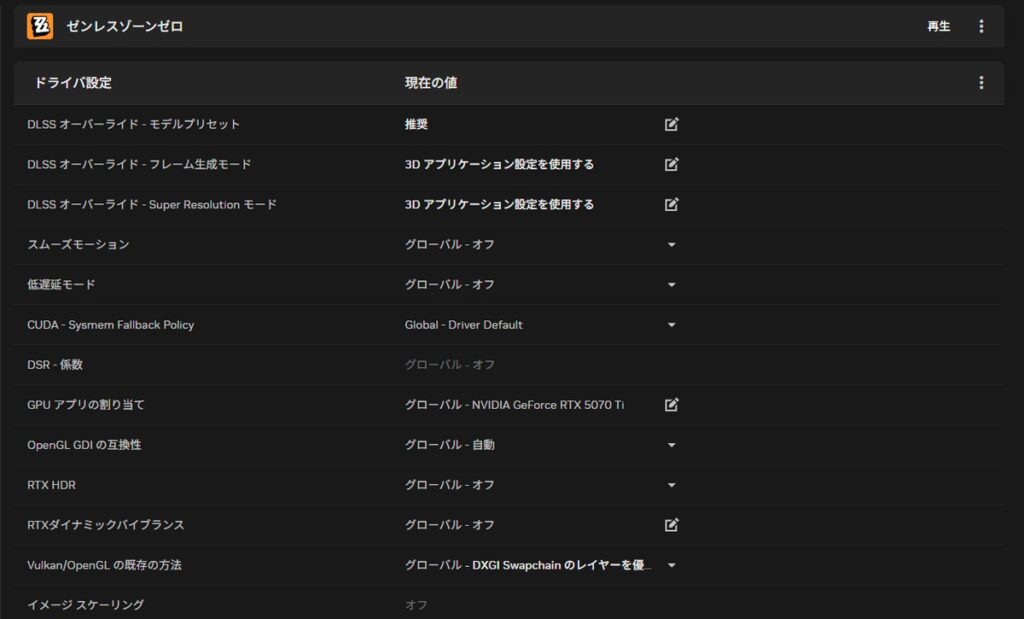
Task: Click the グローバル - 自動 value
Action: 450,445
